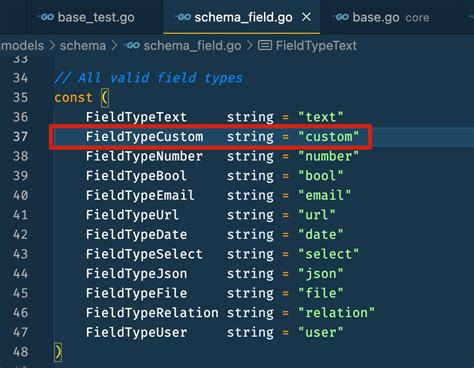Open schema_field.go breadcrumb item
The height and width of the screenshot is (368, 474).
click(192, 46)
